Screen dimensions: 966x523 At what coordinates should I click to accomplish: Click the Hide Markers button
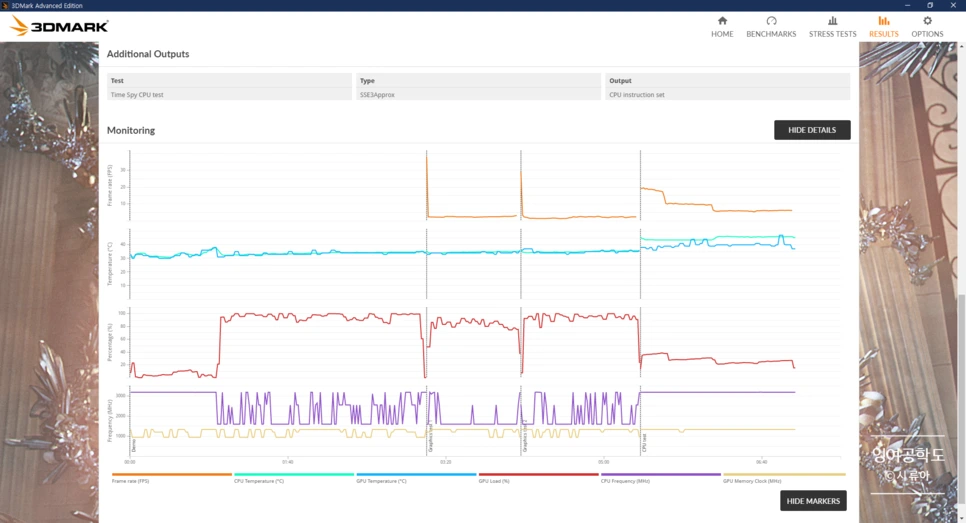coord(813,501)
